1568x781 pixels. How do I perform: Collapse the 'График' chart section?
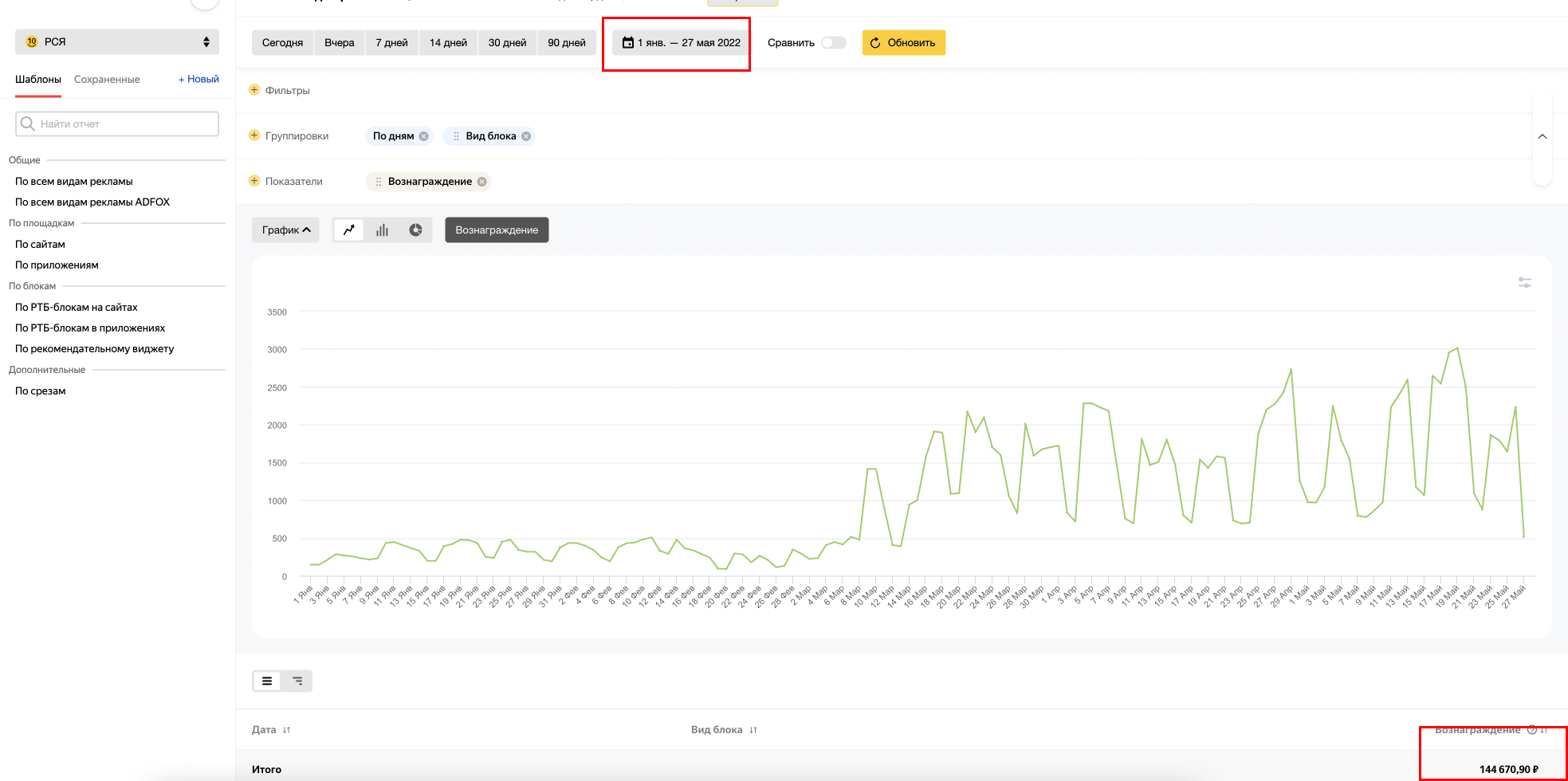click(x=285, y=230)
